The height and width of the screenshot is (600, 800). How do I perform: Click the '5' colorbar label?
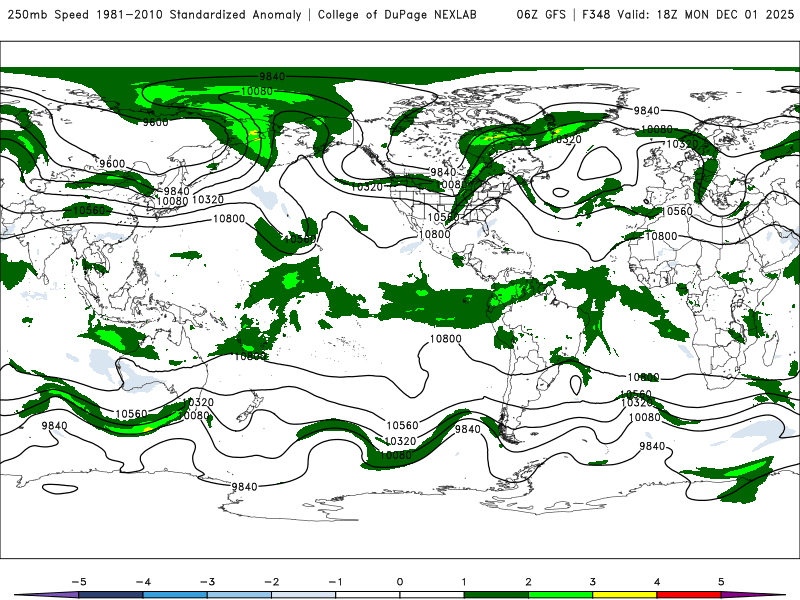(721, 582)
